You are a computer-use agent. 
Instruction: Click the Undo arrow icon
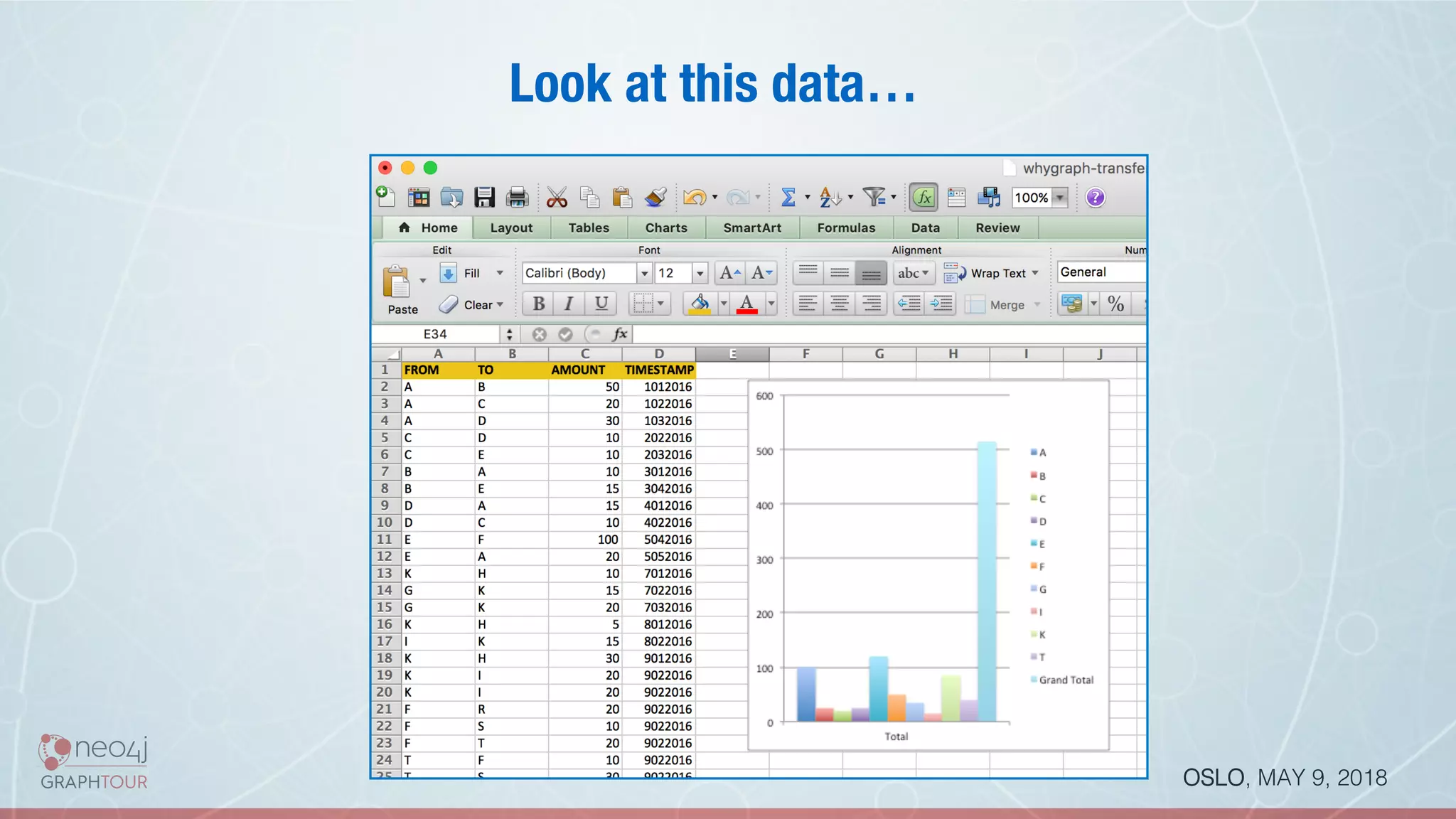694,197
